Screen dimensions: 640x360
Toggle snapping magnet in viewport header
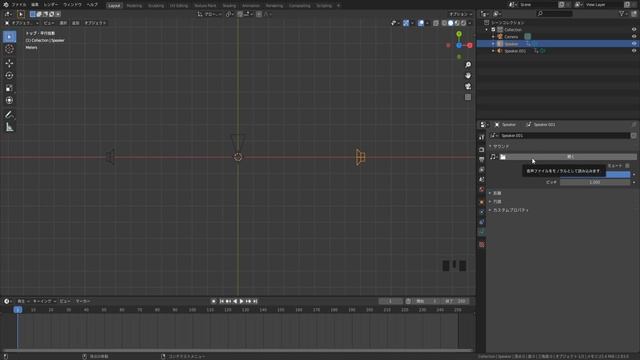pos(240,14)
